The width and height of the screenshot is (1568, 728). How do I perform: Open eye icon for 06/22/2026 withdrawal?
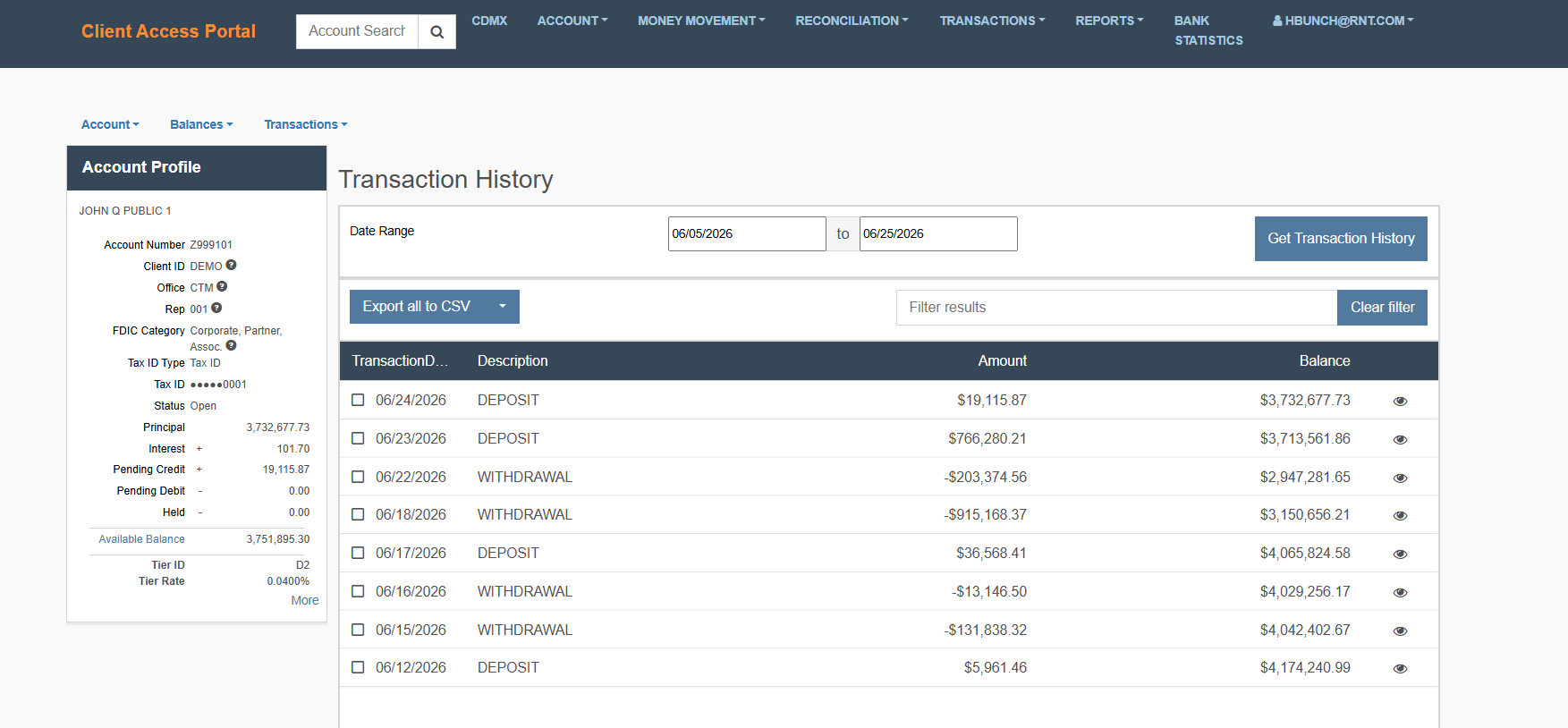pyautogui.click(x=1400, y=478)
